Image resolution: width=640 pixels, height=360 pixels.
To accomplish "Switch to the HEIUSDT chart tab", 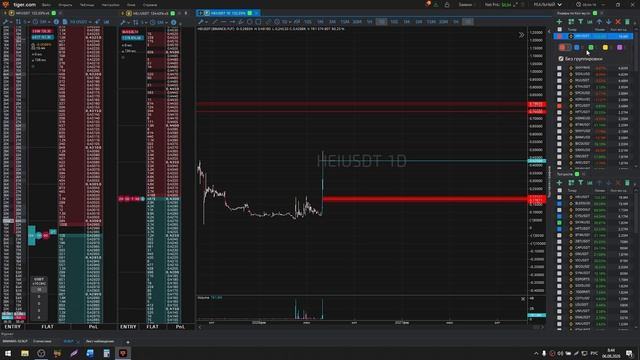I will click(x=228, y=13).
